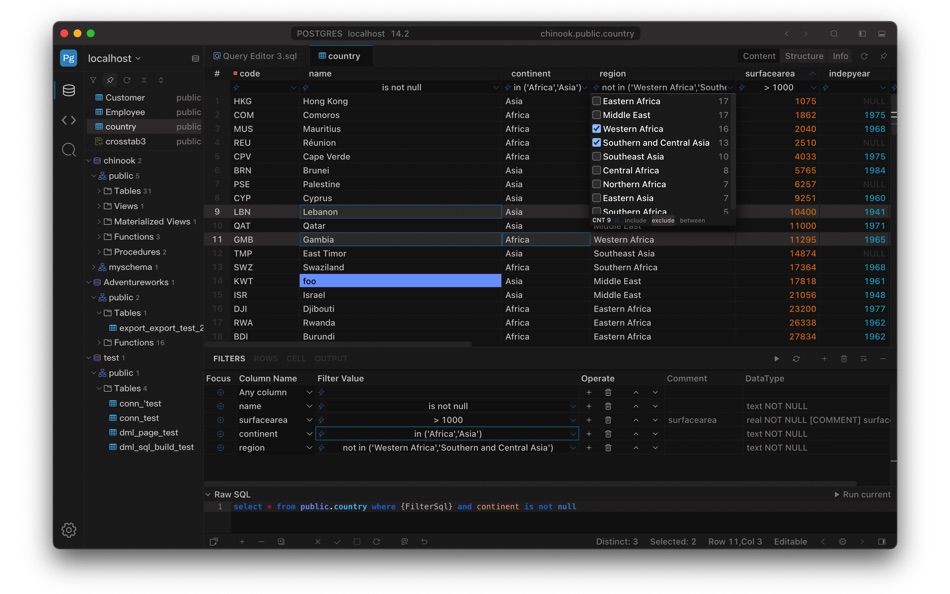The height and width of the screenshot is (594, 950).
Task: Click the lightning icon in region filter
Action: [x=322, y=448]
